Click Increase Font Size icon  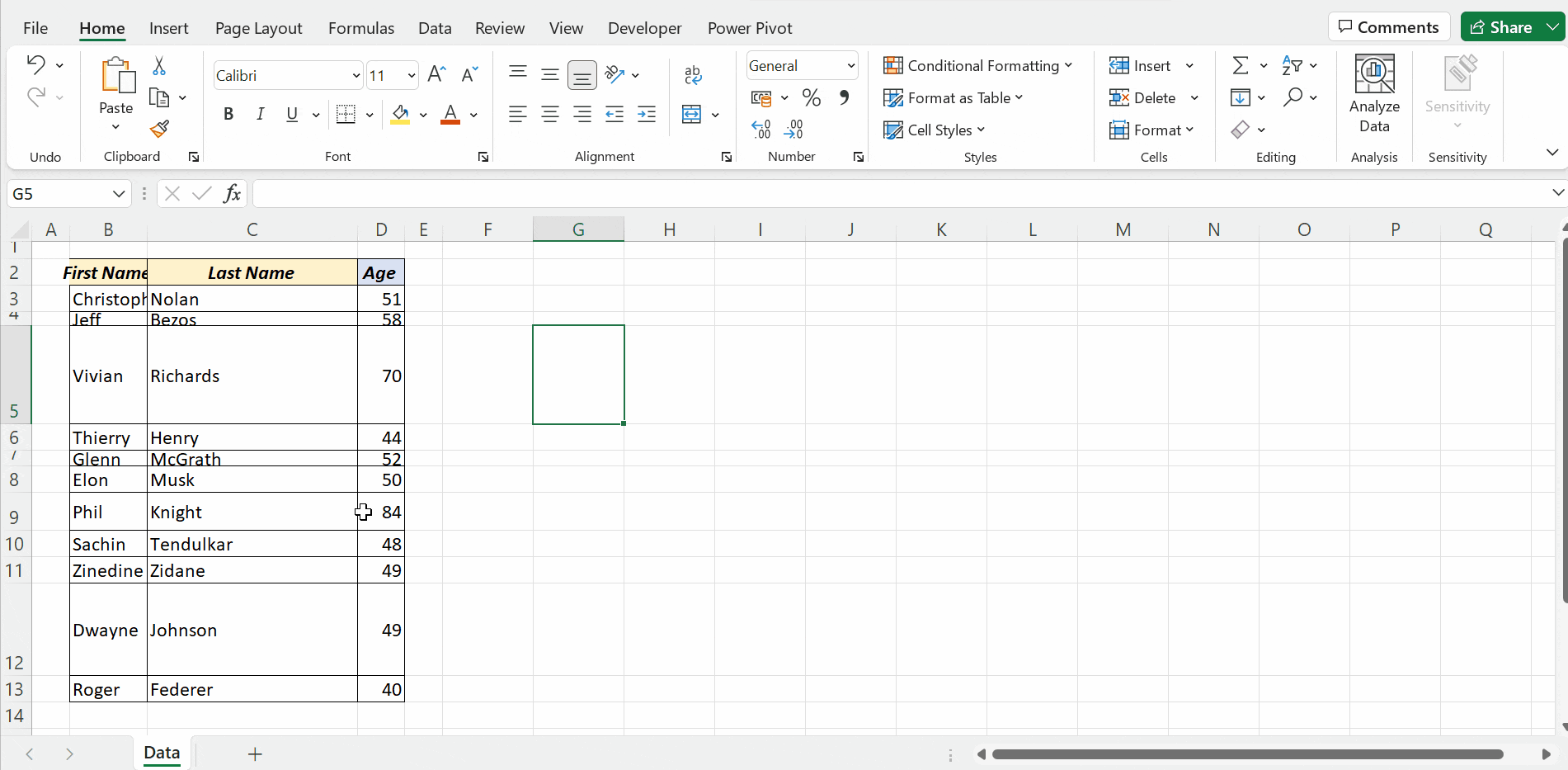tap(437, 75)
